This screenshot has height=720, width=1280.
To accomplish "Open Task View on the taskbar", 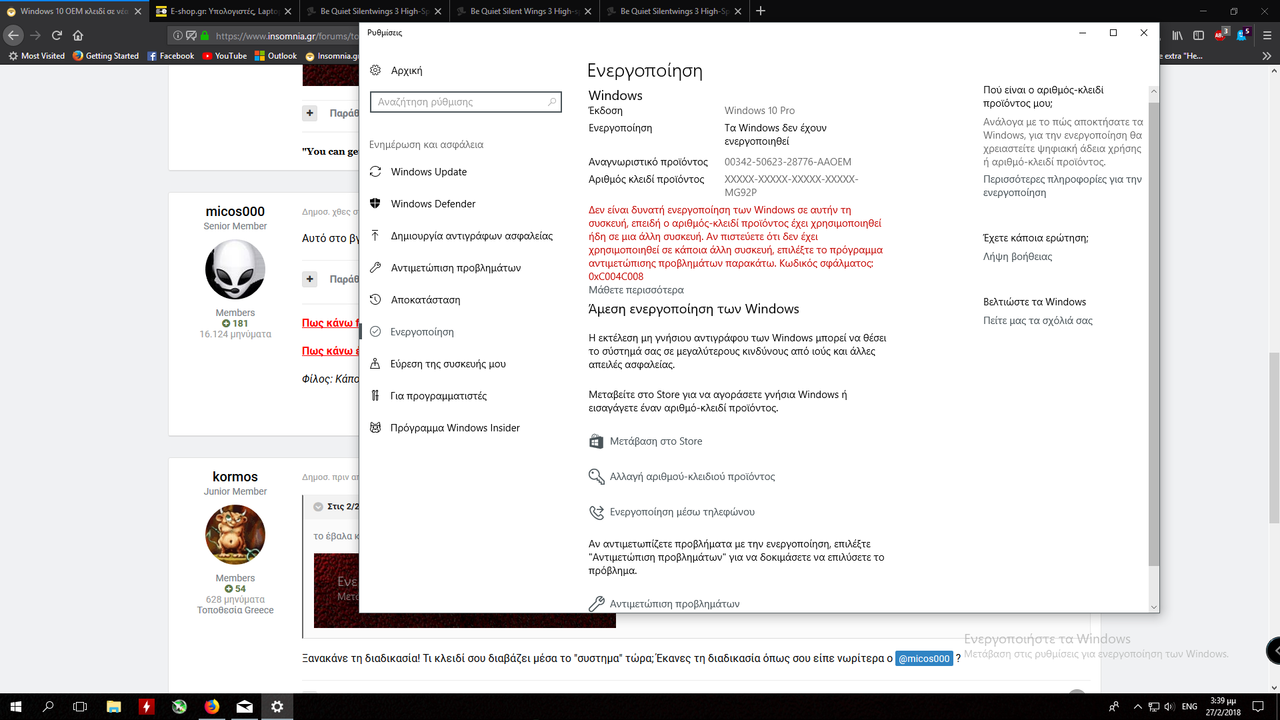I will pyautogui.click(x=80, y=706).
